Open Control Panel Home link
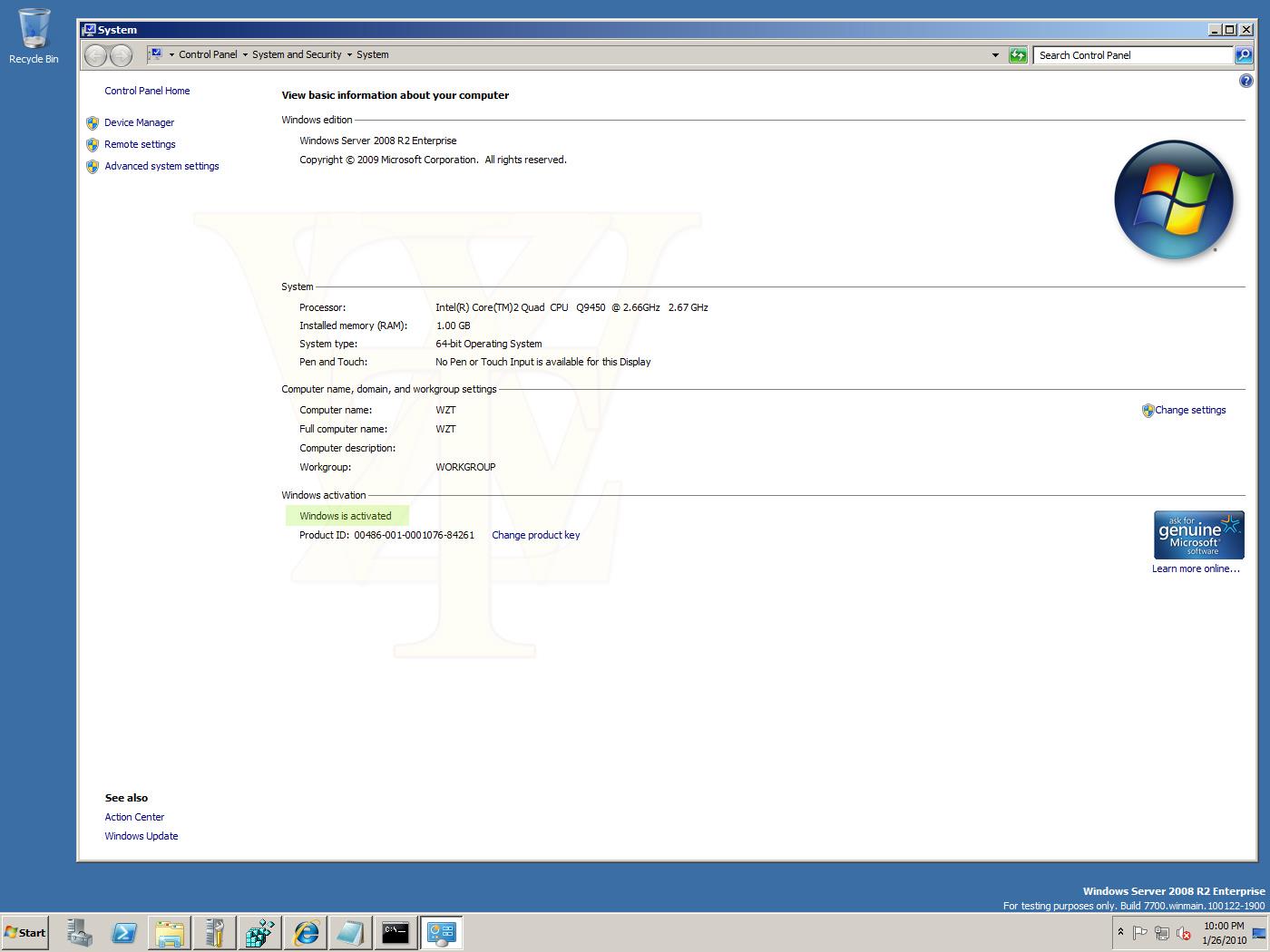 (147, 91)
